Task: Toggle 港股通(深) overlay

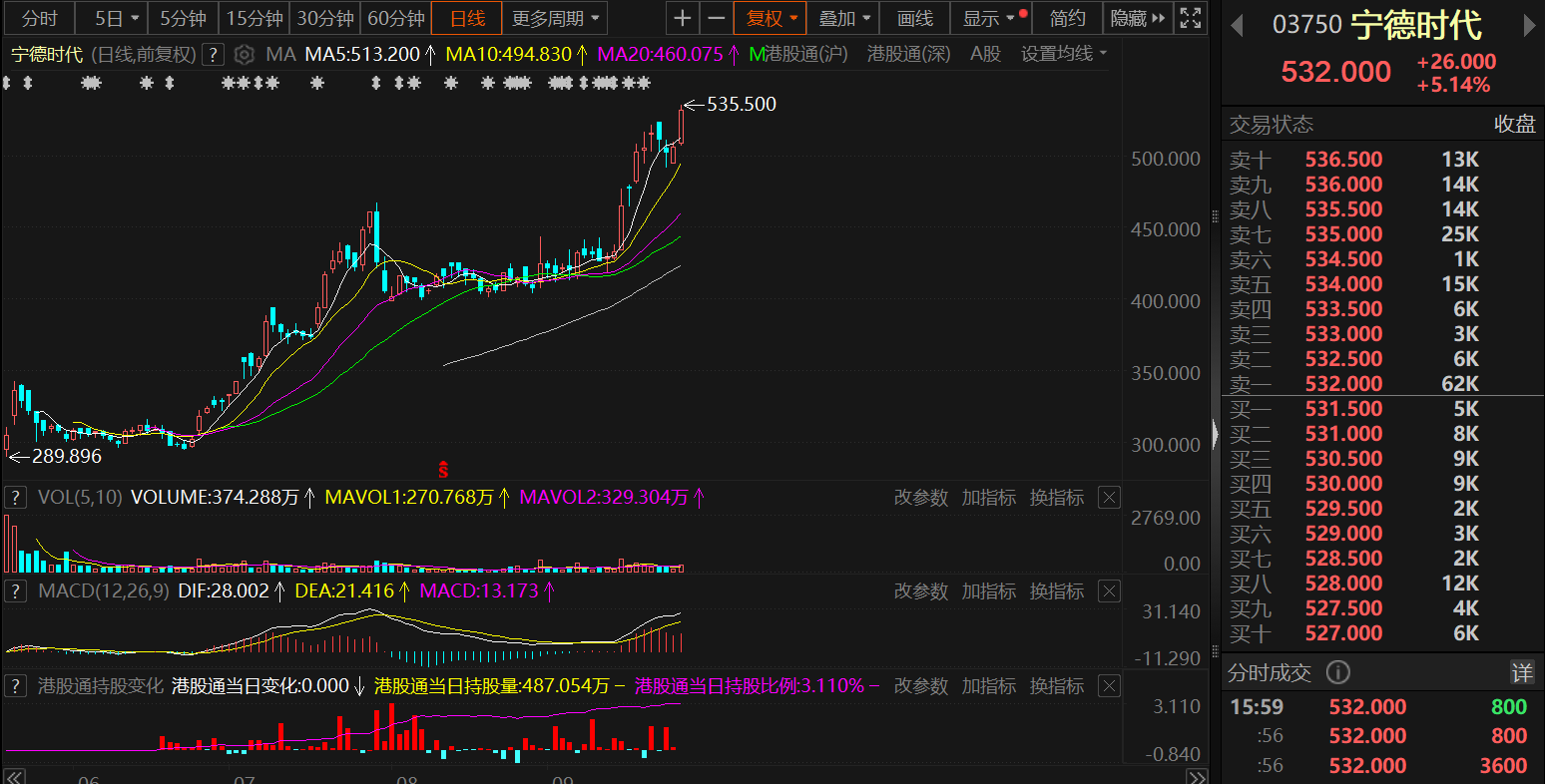Action: (908, 54)
